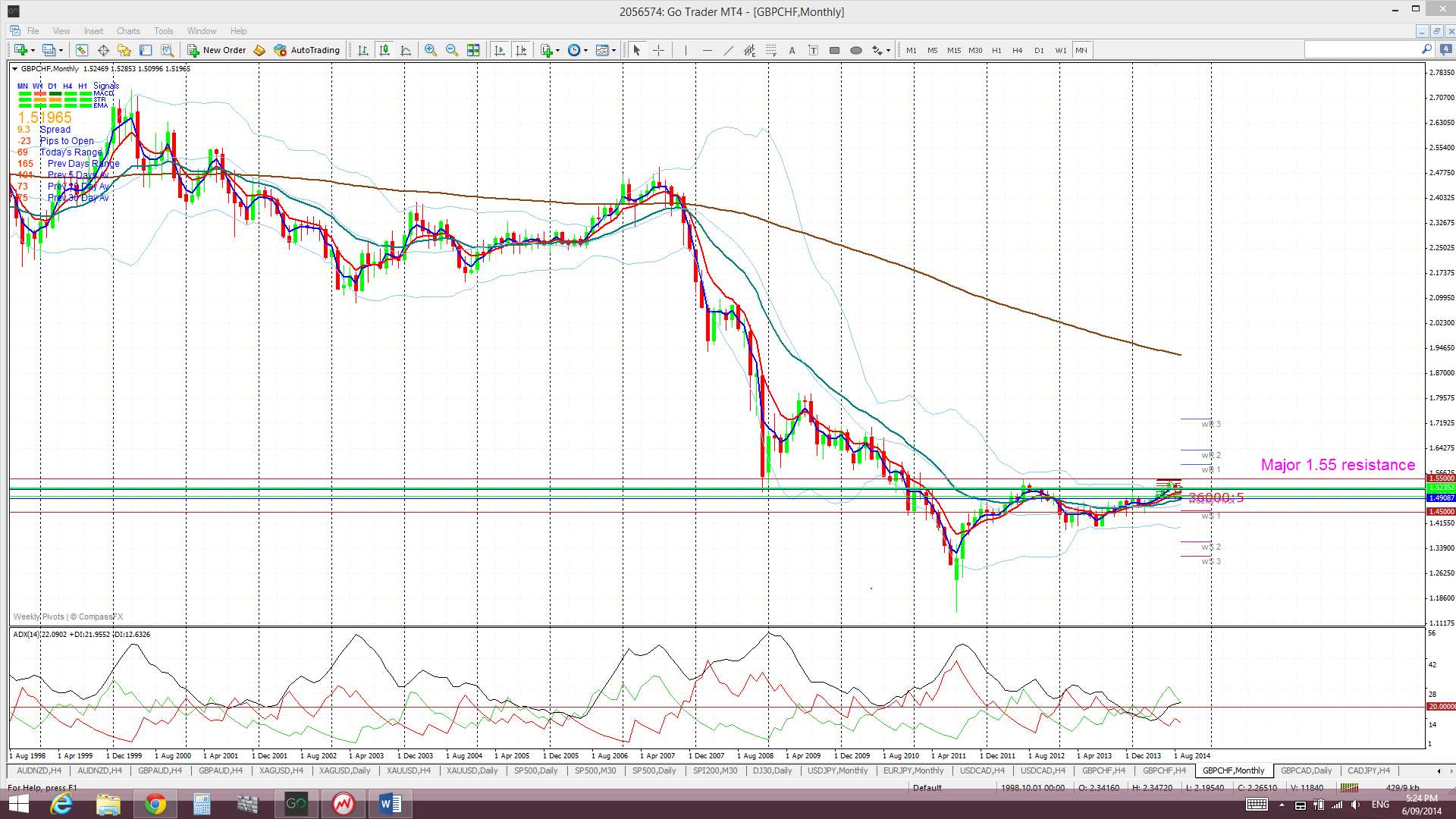Open the Charts menu
The height and width of the screenshot is (819, 1456).
click(127, 31)
